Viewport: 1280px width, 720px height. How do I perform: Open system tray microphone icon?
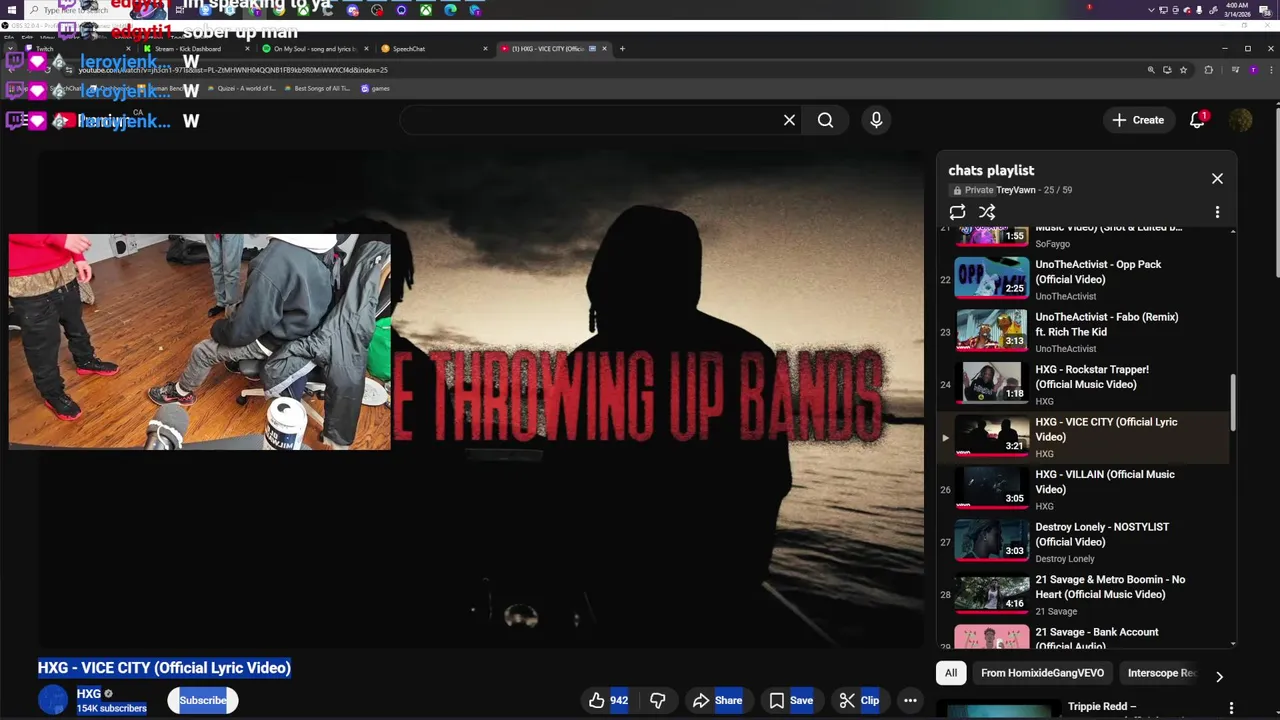click(x=1197, y=10)
